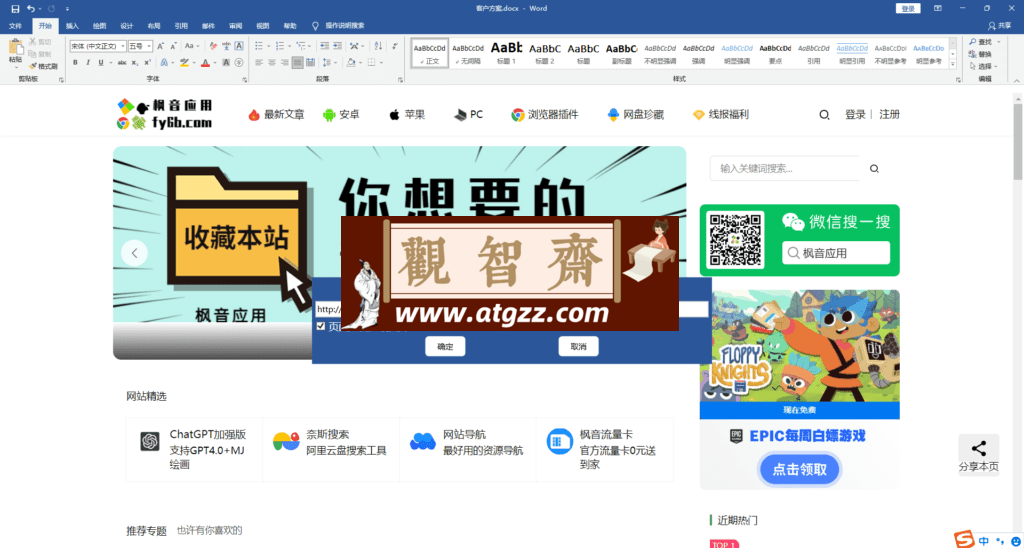Viewport: 1024px width, 548px height.
Task: Open the 选择 dropdown in editing group
Action: 984,66
